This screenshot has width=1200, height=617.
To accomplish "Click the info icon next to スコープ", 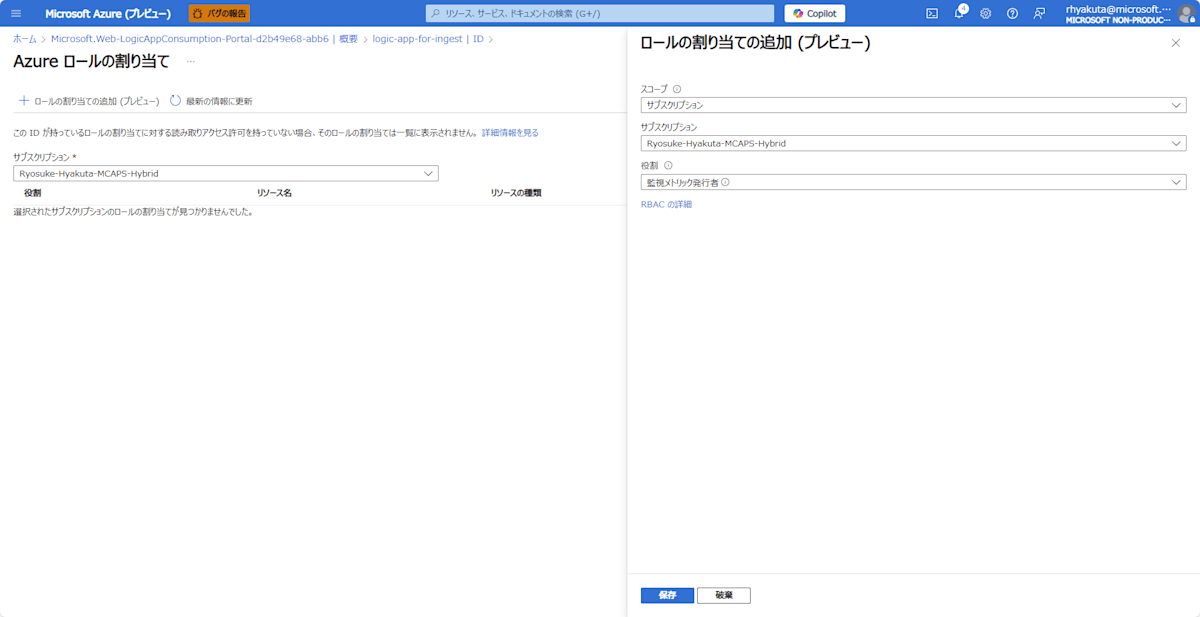I will pos(677,89).
